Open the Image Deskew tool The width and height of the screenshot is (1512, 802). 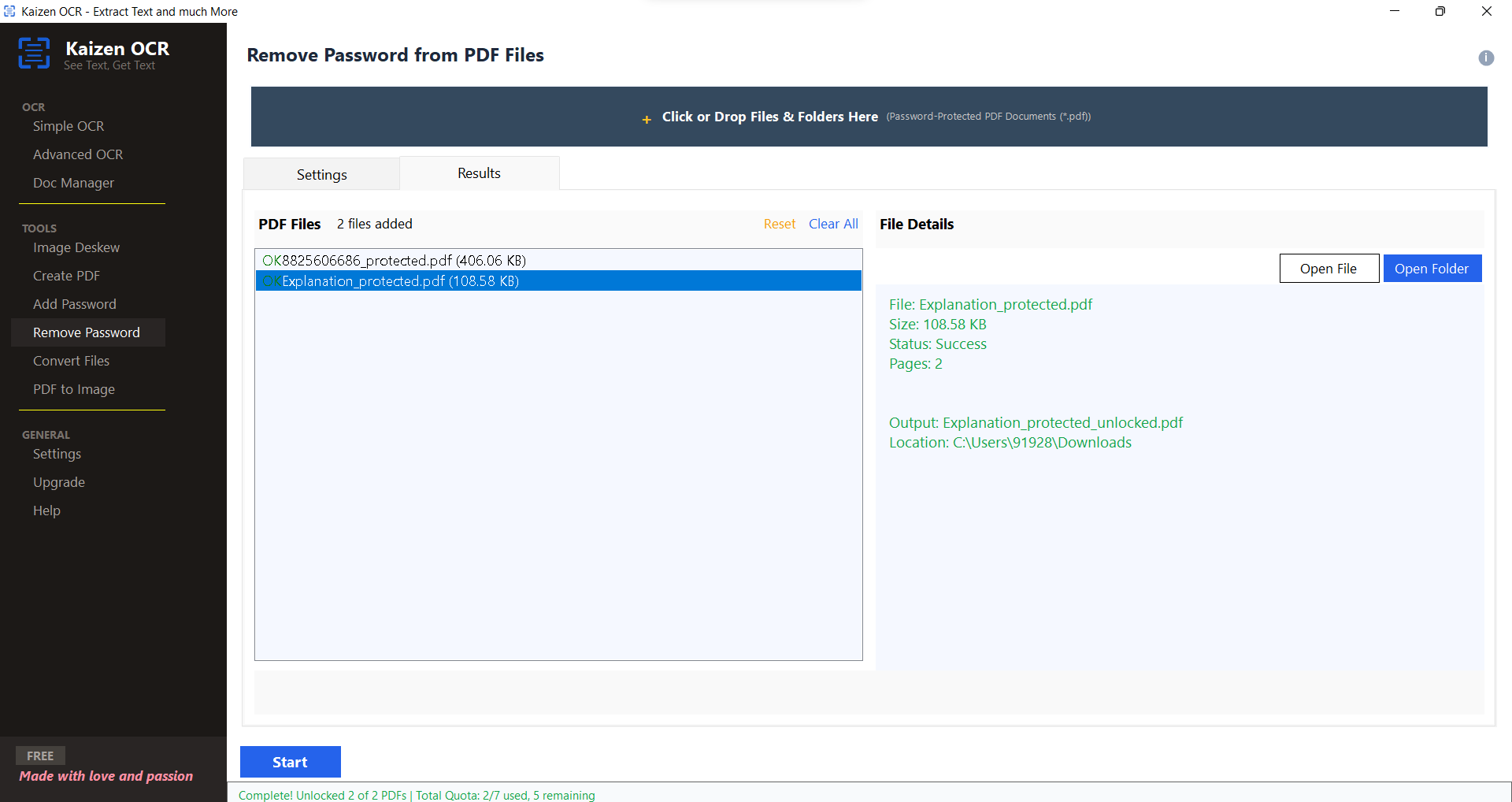click(x=76, y=247)
